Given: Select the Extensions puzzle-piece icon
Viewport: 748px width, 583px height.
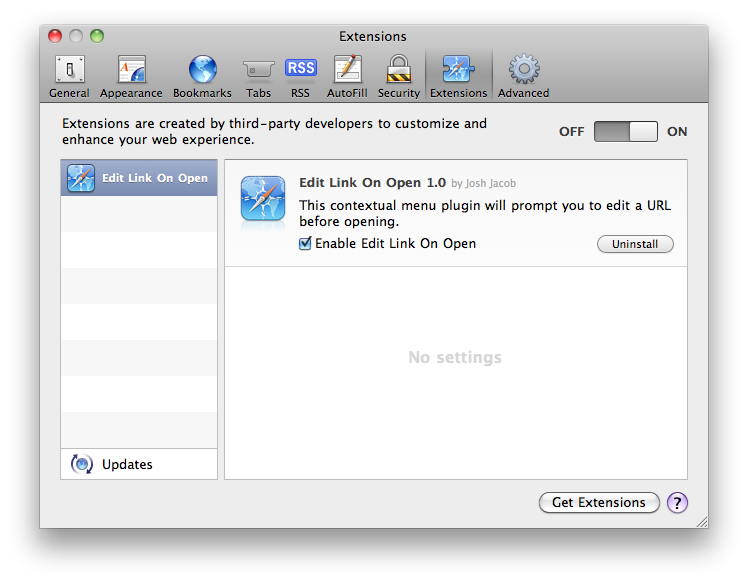Looking at the screenshot, I should point(458,70).
